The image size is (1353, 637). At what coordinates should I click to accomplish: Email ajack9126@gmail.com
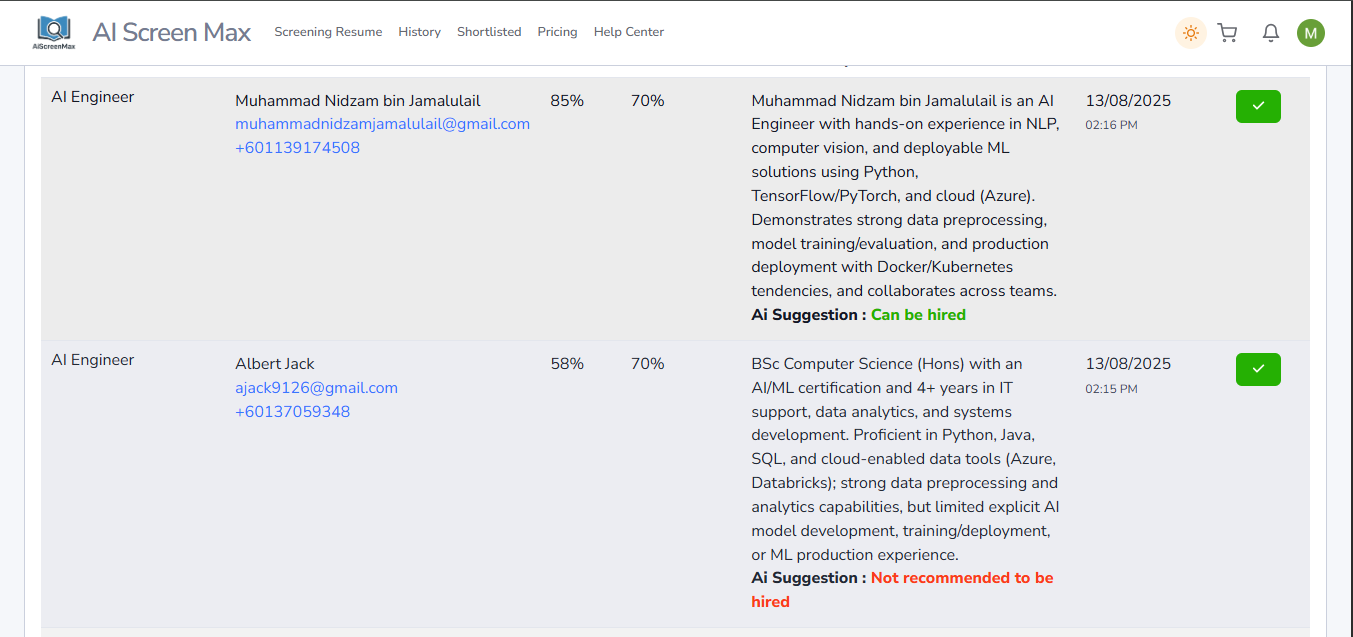pyautogui.click(x=316, y=388)
